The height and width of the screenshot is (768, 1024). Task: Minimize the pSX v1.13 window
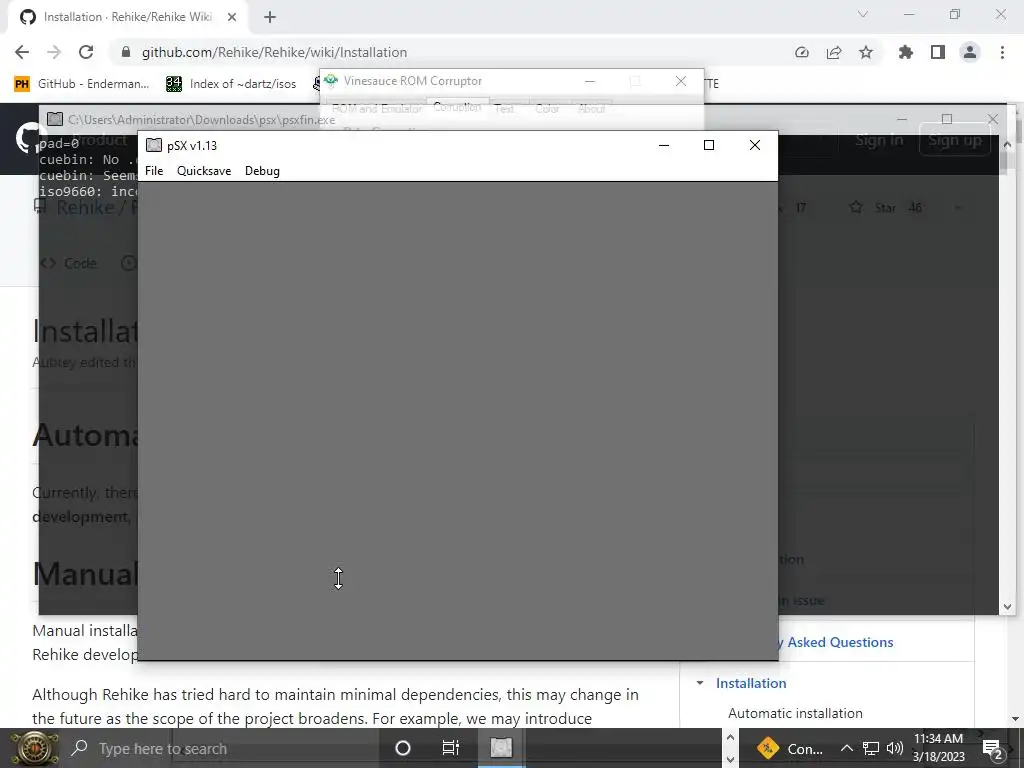click(664, 145)
